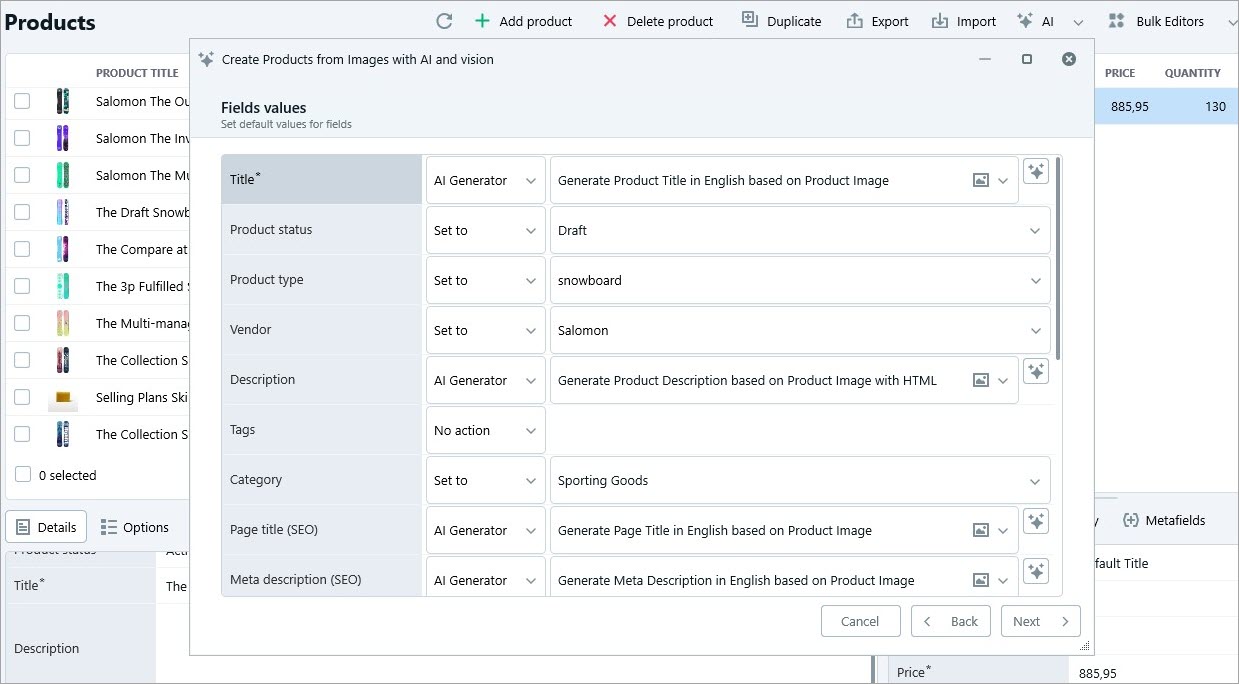Maximize the Create Products dialog
The image size is (1239, 684).
[1027, 59]
